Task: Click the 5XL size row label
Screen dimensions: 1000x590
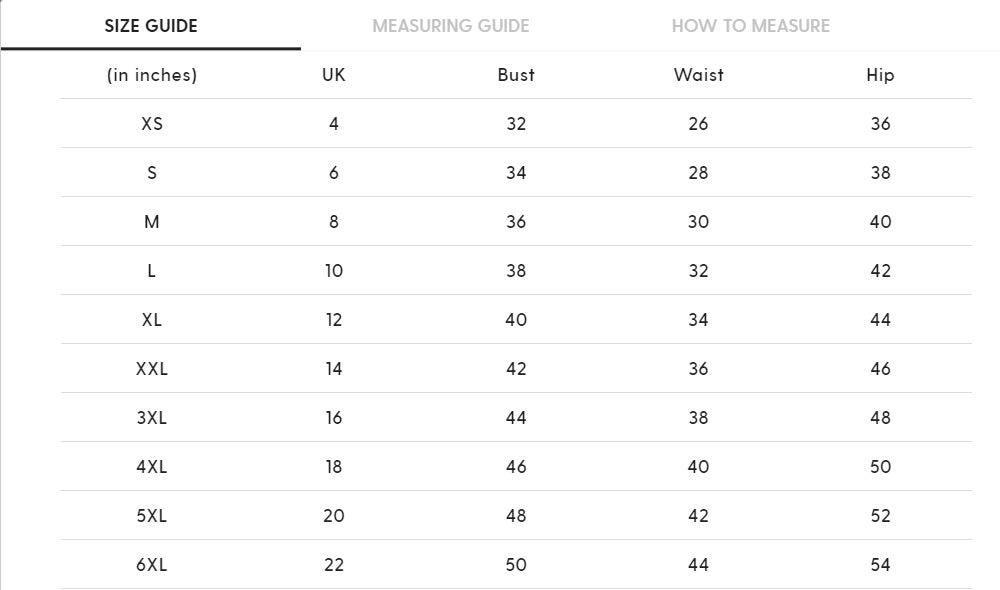Action: 152,516
